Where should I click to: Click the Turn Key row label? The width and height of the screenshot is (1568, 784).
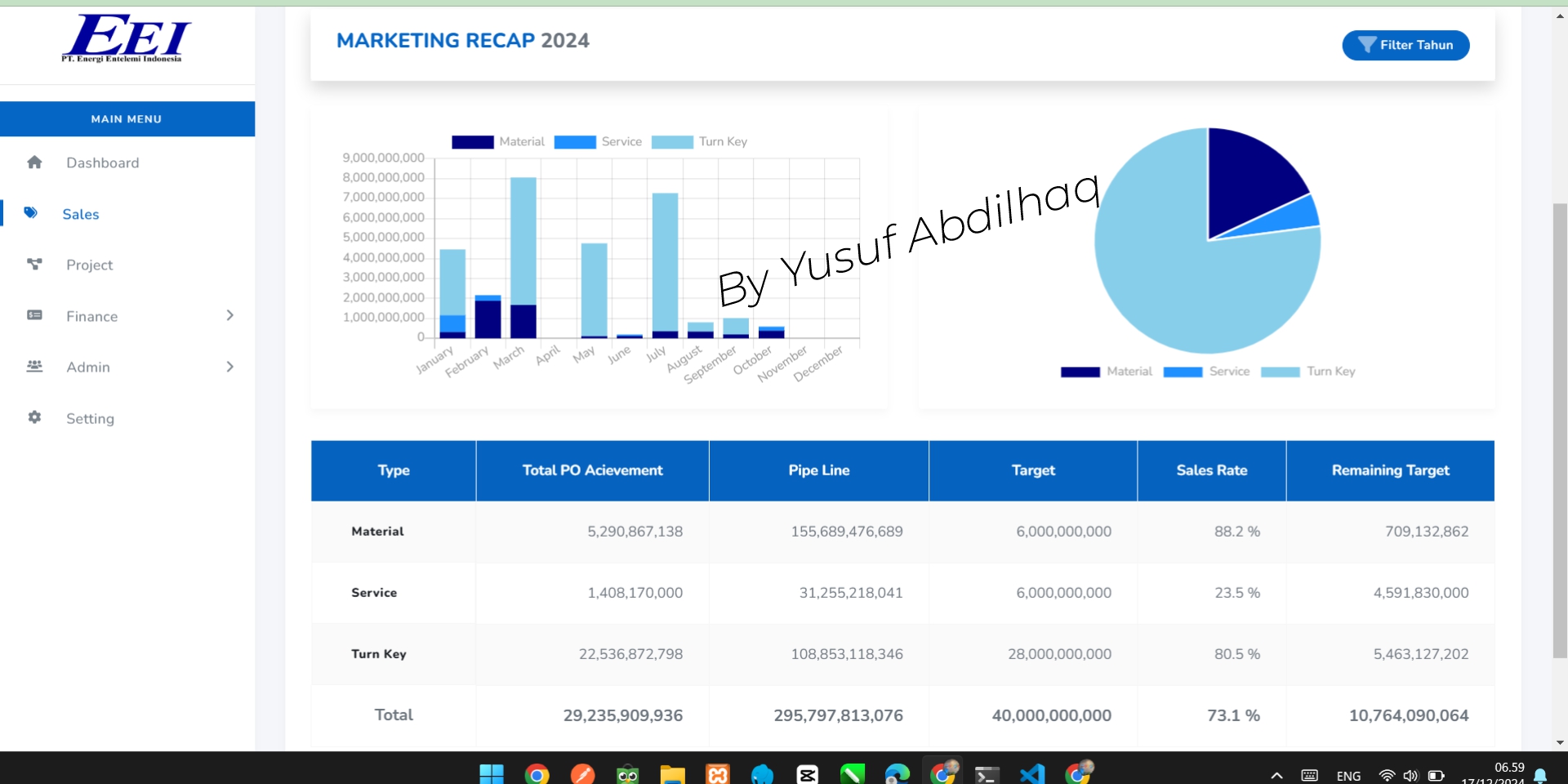pos(379,654)
